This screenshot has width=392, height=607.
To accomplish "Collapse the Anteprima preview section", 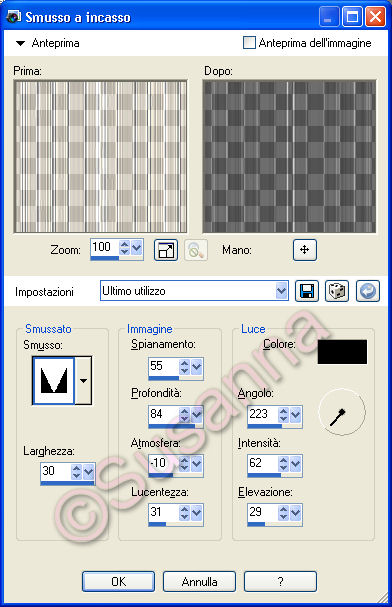I will (21, 43).
